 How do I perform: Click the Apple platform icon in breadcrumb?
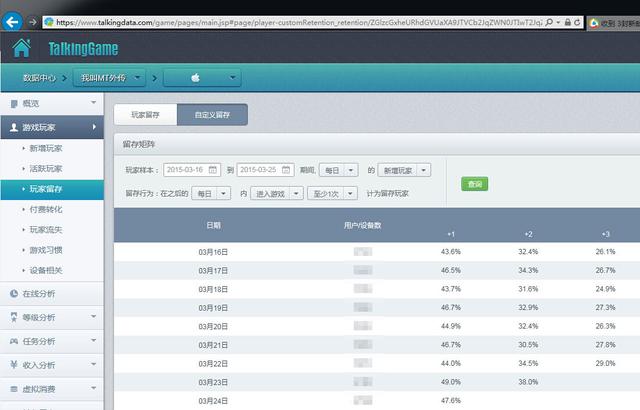[x=196, y=78]
